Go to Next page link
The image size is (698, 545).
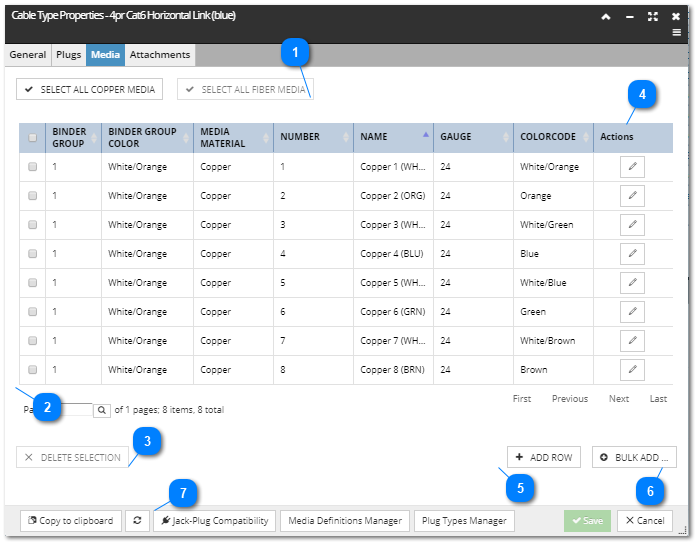(619, 399)
